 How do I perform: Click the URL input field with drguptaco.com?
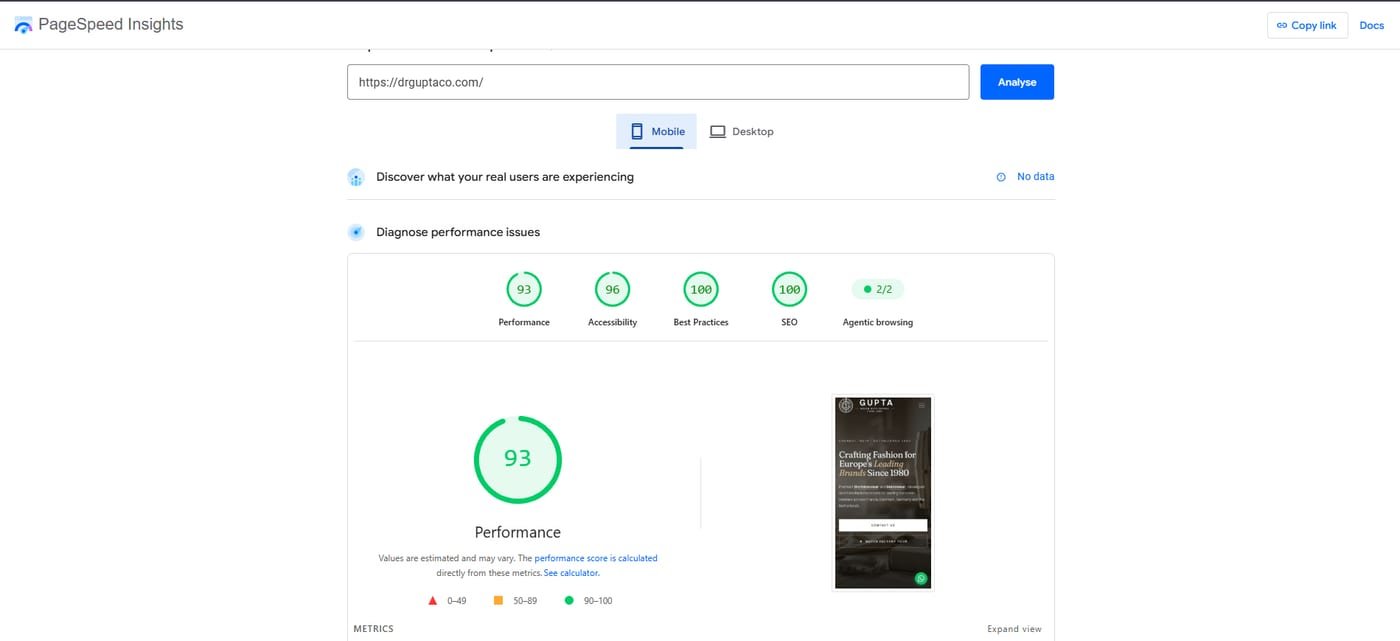(x=658, y=82)
